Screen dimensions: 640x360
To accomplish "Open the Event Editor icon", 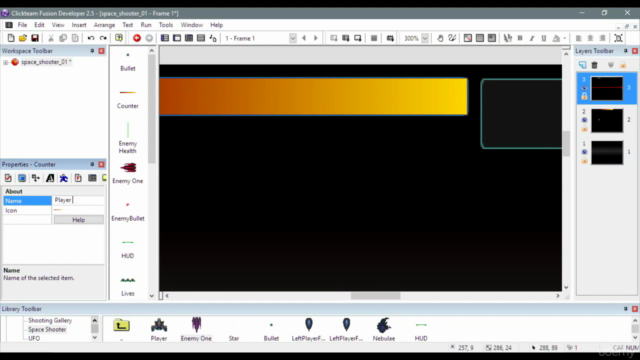I will pyautogui.click(x=189, y=38).
